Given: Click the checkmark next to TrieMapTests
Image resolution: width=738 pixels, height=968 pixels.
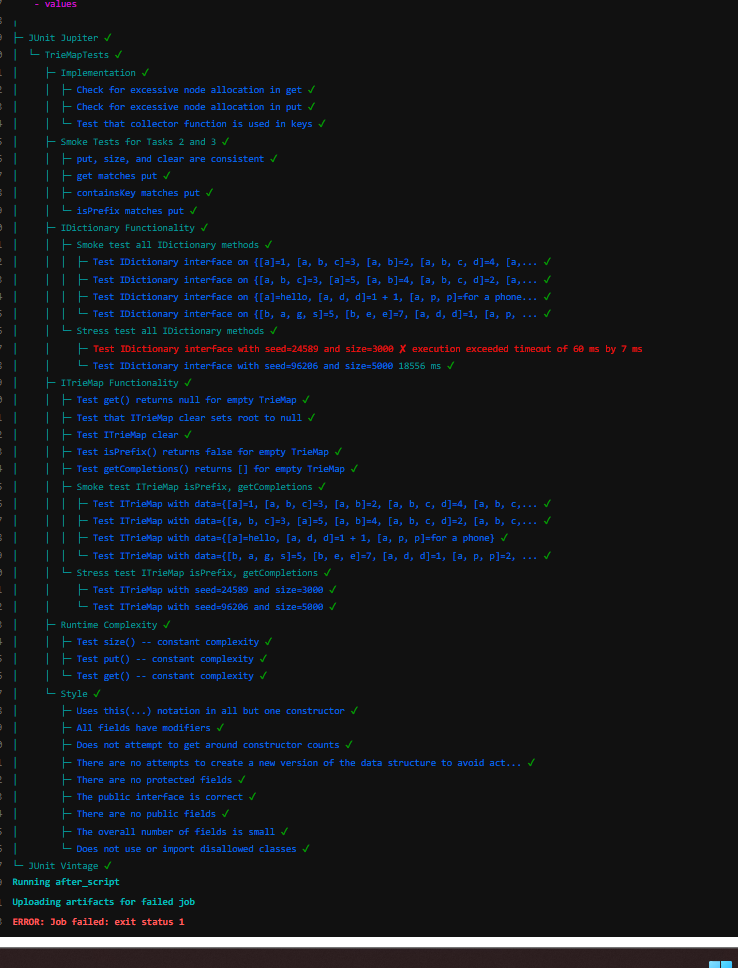Looking at the screenshot, I should [119, 55].
